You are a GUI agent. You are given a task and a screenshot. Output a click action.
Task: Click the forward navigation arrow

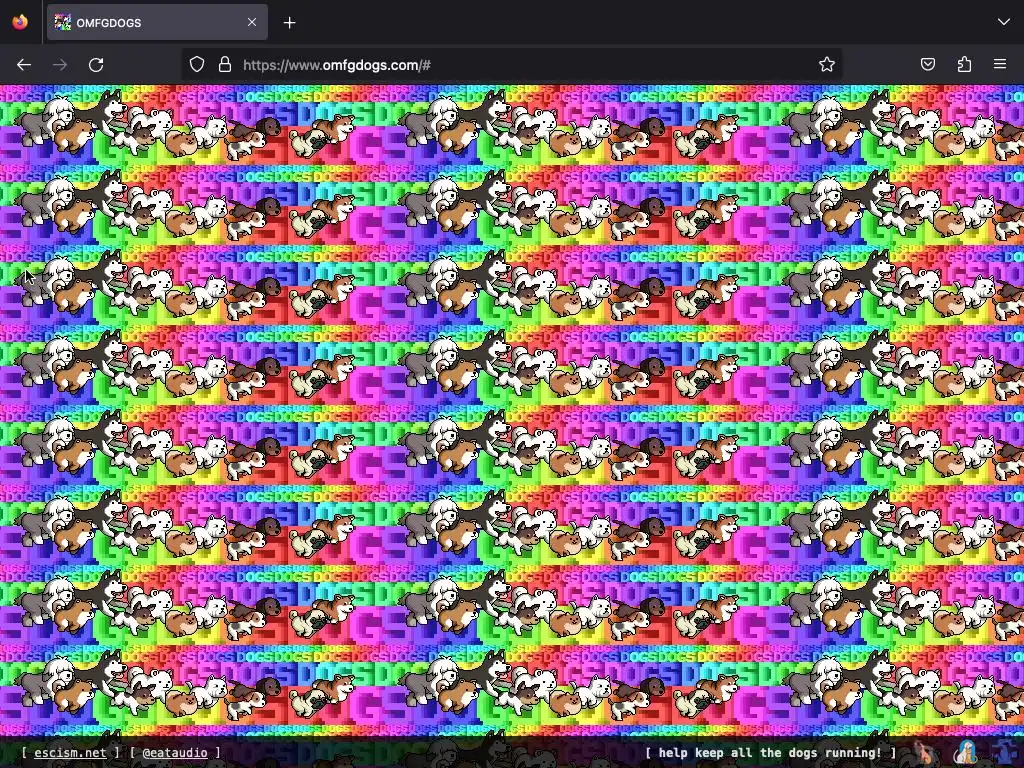60,65
